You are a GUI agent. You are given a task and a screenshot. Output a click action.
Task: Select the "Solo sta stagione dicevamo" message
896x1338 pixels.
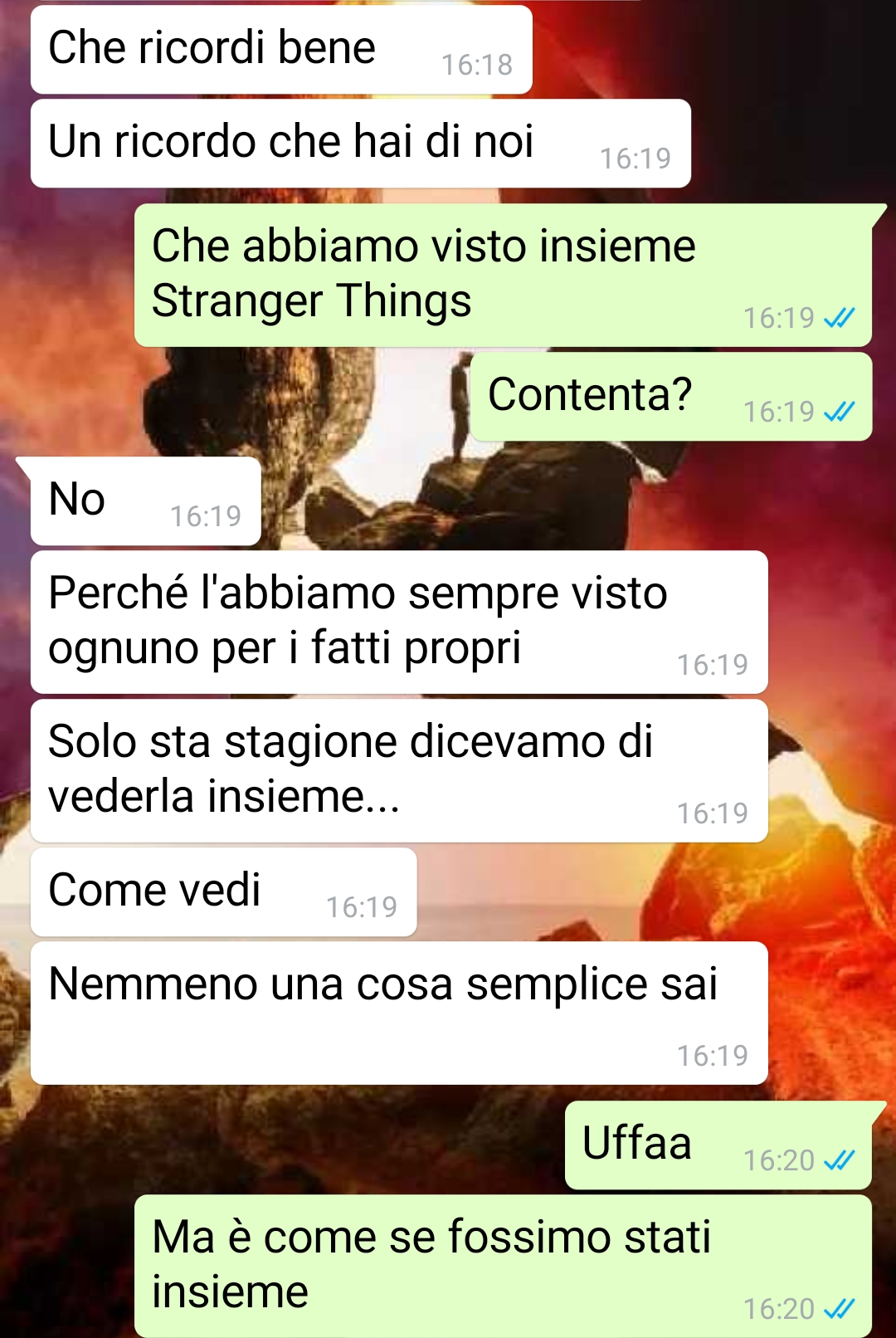(399, 771)
